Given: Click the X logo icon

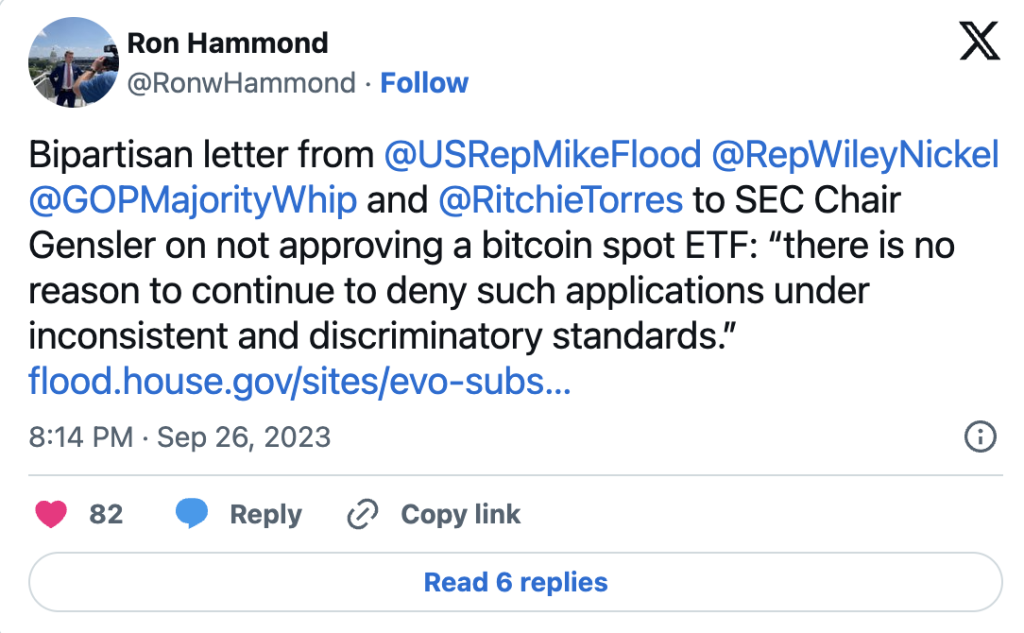Looking at the screenshot, I should (x=980, y=42).
